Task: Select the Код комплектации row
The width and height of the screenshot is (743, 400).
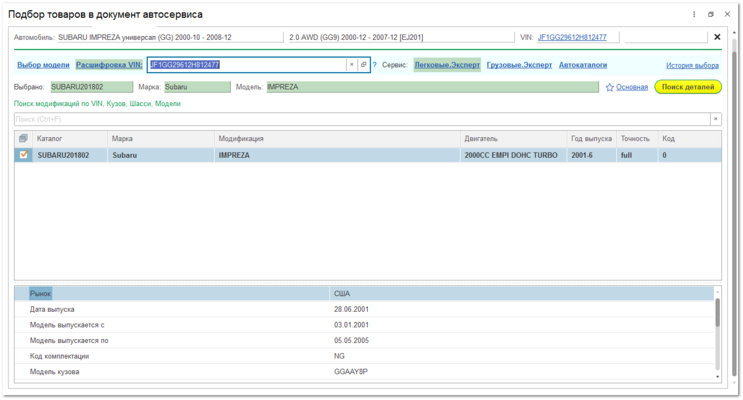Action: pyautogui.click(x=364, y=356)
